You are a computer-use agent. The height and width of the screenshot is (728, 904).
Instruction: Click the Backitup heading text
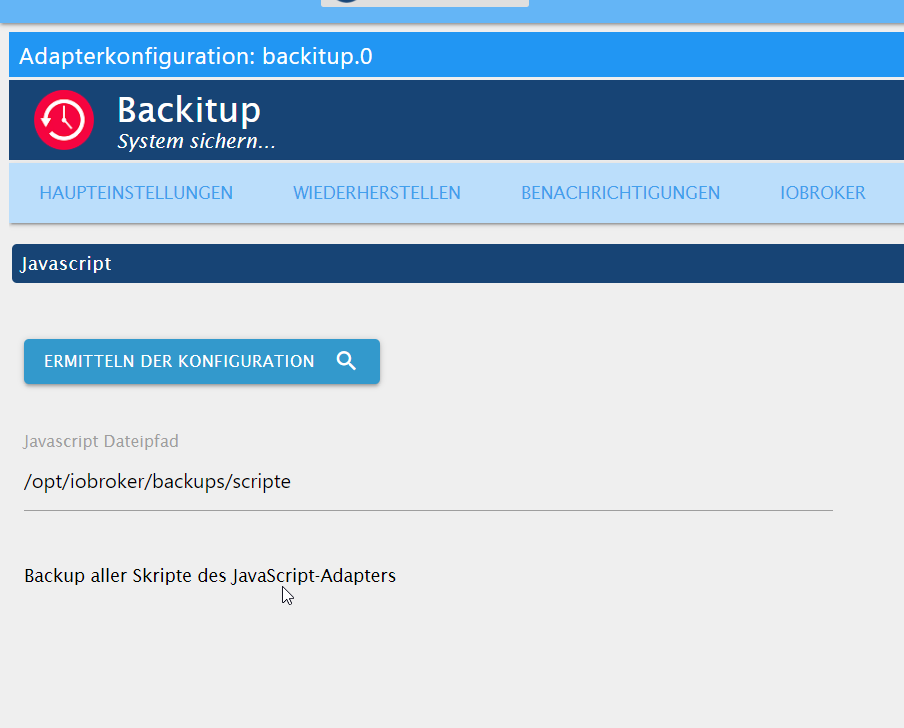[x=189, y=110]
